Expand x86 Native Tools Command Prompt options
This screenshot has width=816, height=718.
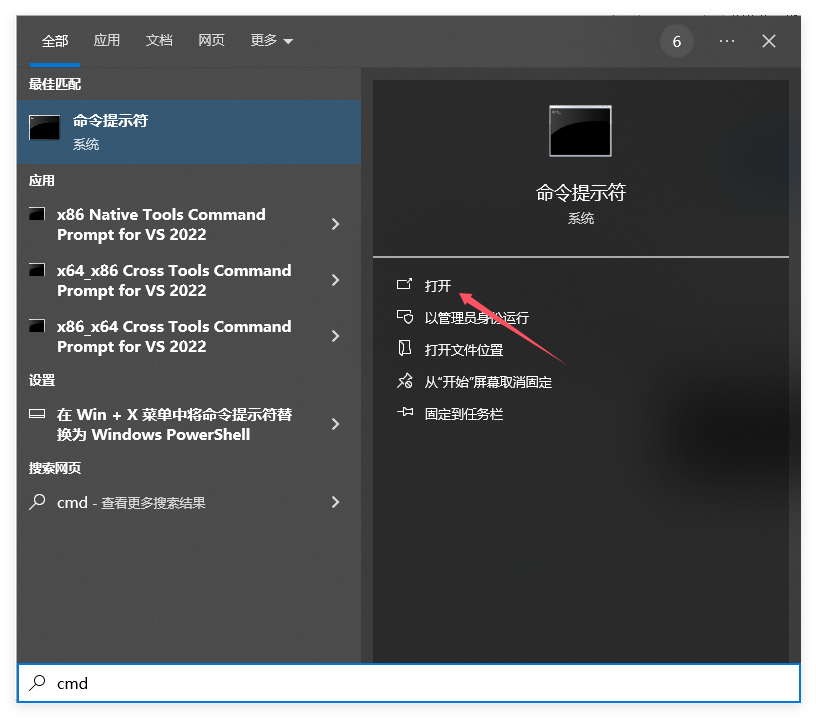pyautogui.click(x=335, y=224)
